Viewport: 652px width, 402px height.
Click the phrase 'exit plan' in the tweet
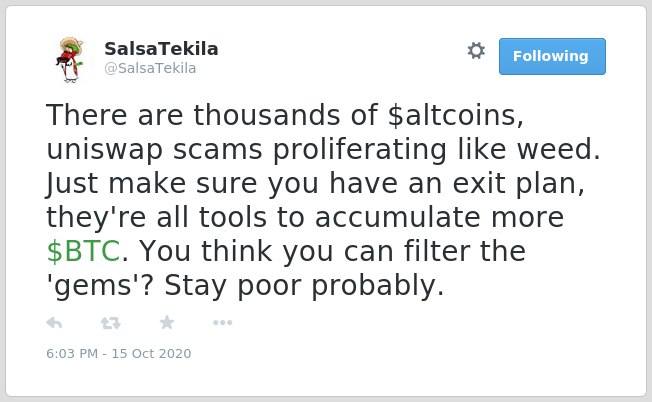[516, 185]
